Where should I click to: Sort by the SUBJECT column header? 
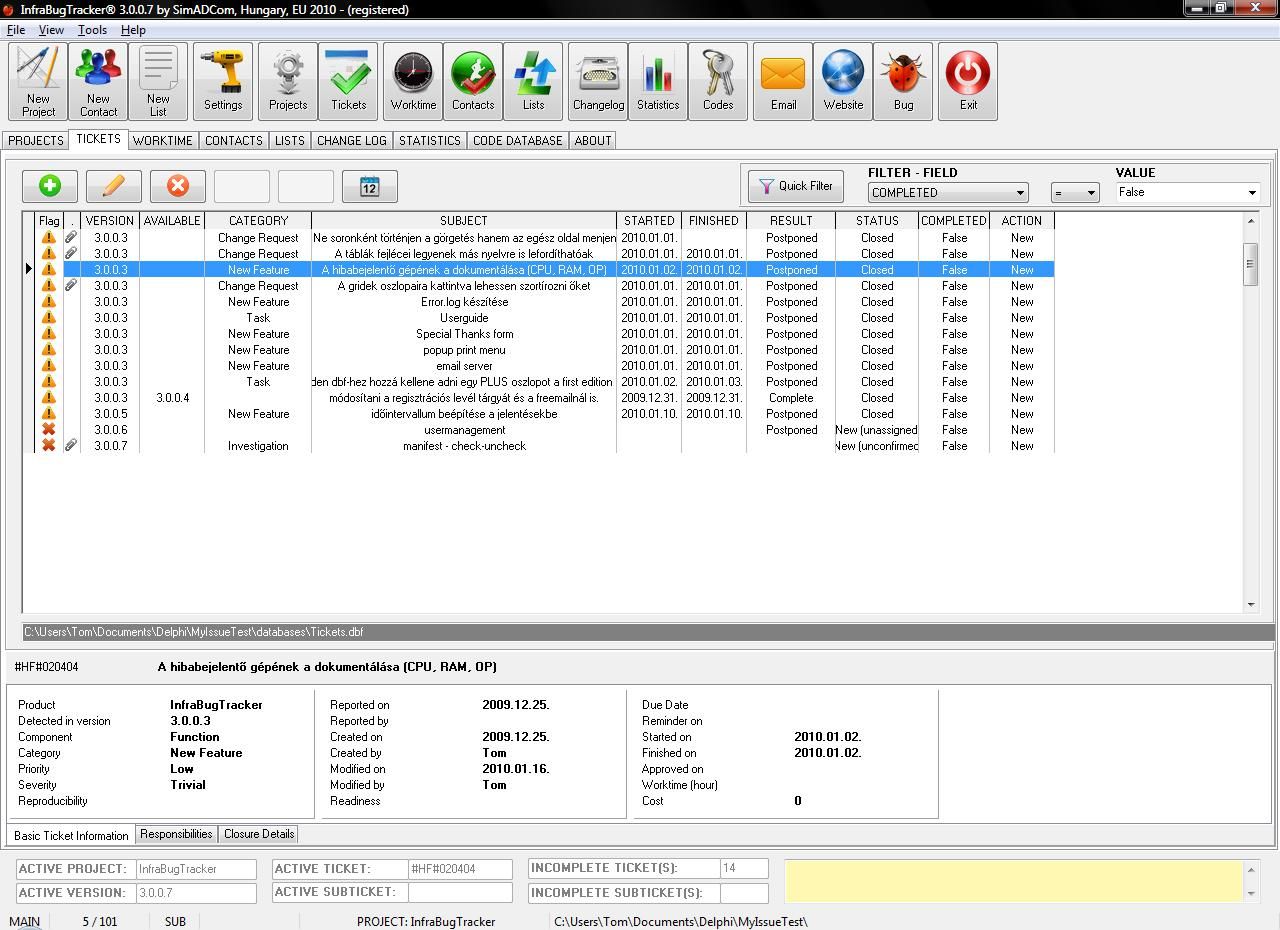point(464,221)
